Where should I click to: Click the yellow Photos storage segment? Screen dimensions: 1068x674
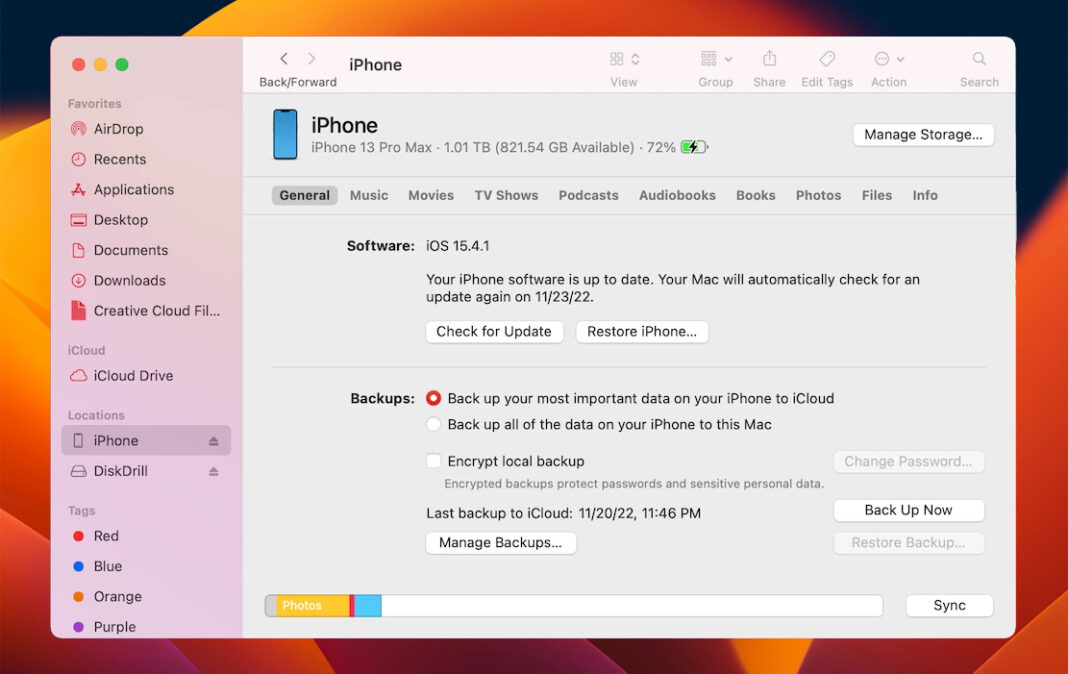coord(312,605)
